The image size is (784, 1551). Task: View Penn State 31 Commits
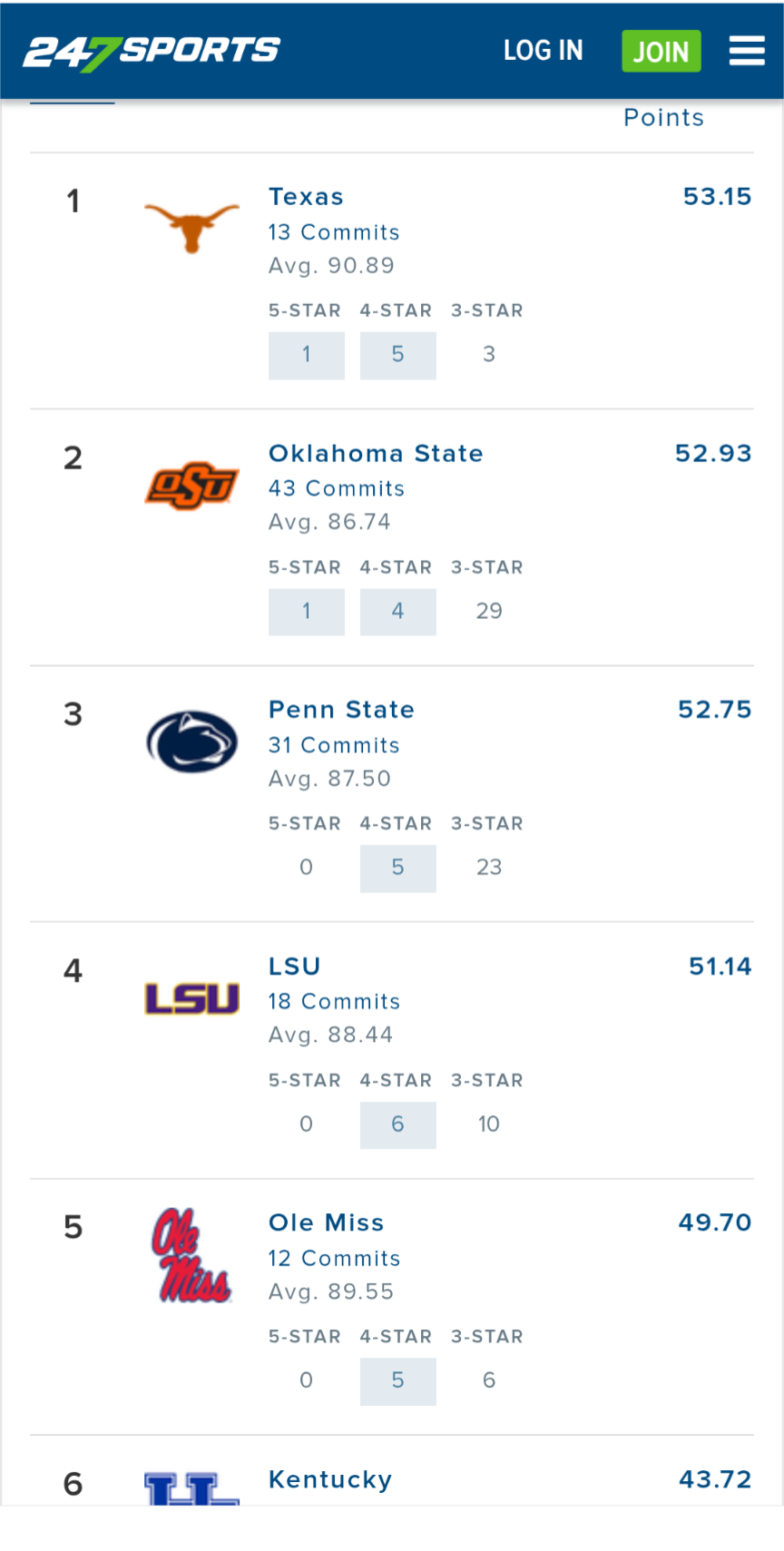pyautogui.click(x=334, y=745)
